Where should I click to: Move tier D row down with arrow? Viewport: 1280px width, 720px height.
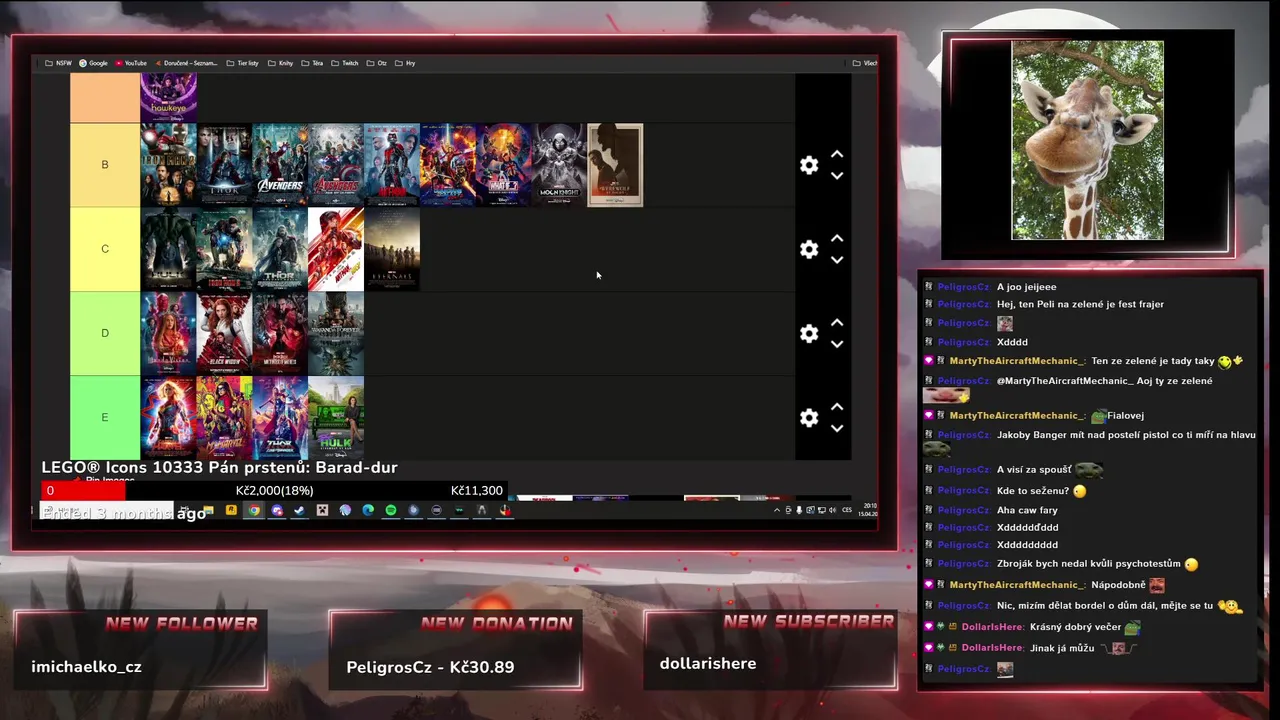click(x=837, y=344)
